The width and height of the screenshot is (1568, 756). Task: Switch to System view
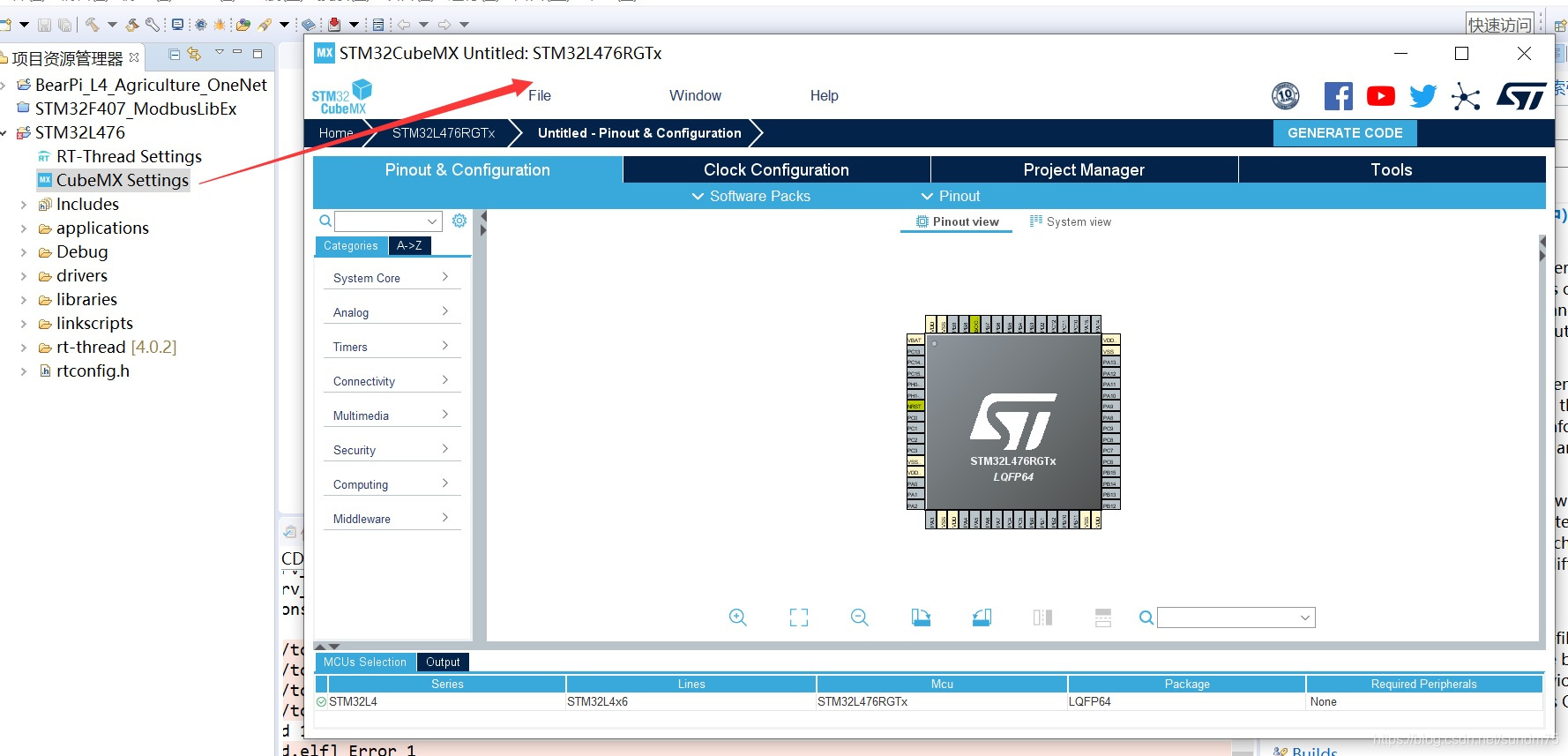1071,221
